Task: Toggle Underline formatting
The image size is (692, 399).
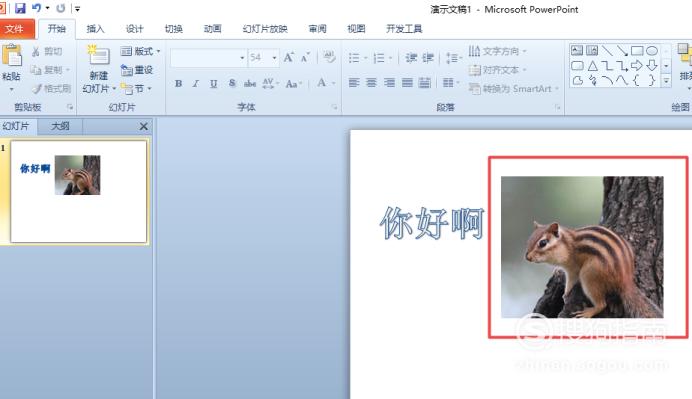Action: click(x=214, y=83)
